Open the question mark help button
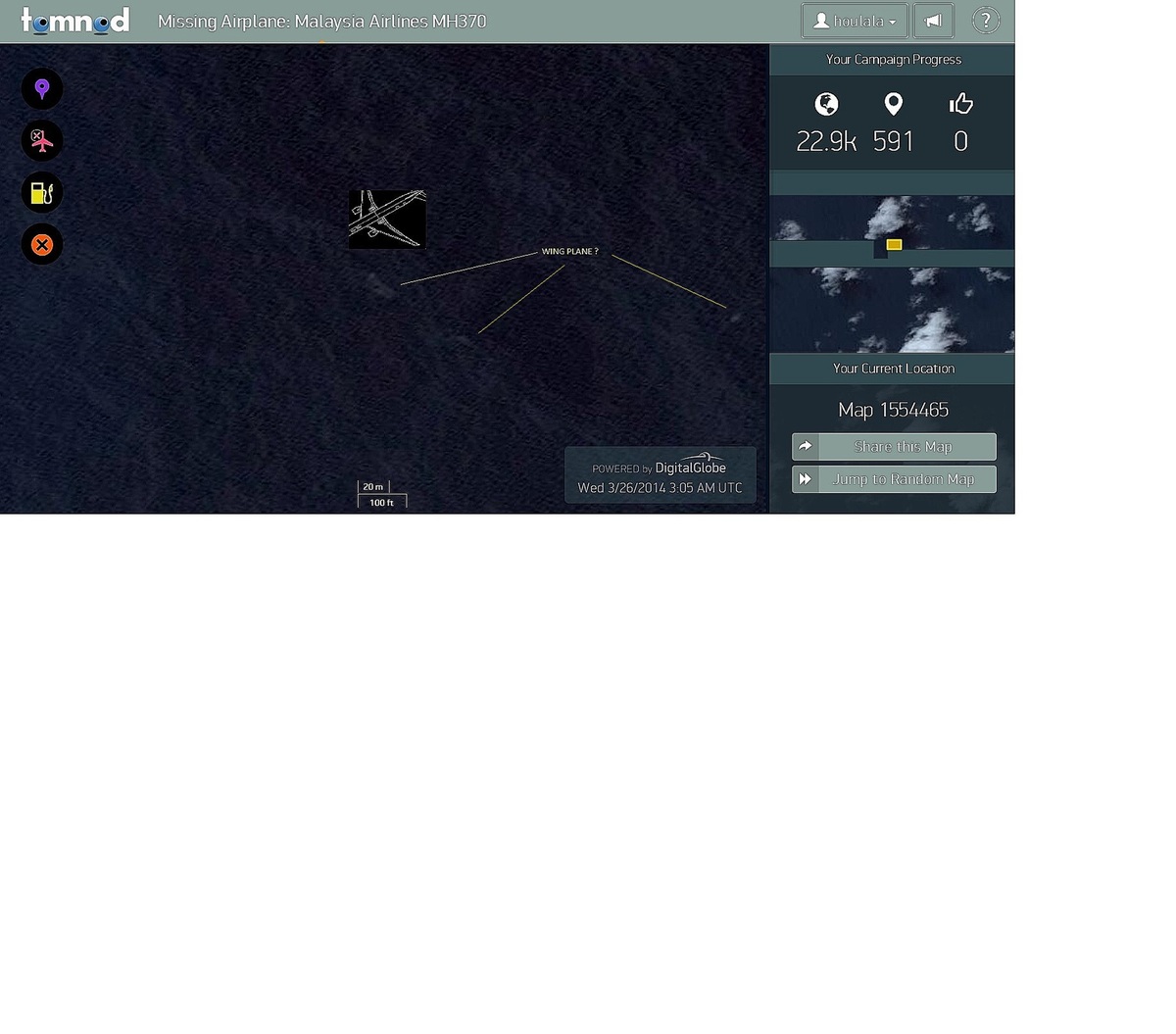The height and width of the screenshot is (1034, 1176). click(985, 21)
